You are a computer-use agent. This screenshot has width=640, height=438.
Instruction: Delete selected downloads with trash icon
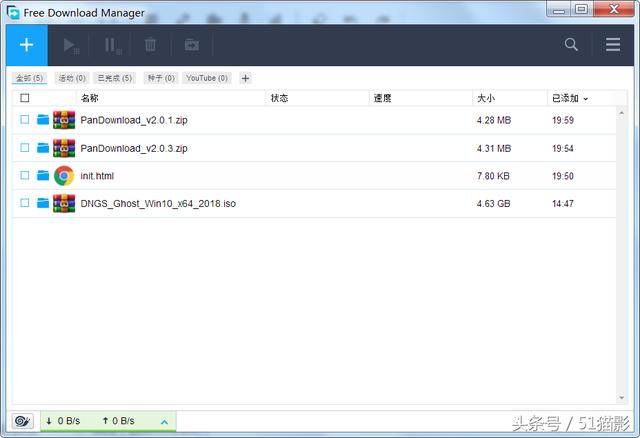click(150, 45)
